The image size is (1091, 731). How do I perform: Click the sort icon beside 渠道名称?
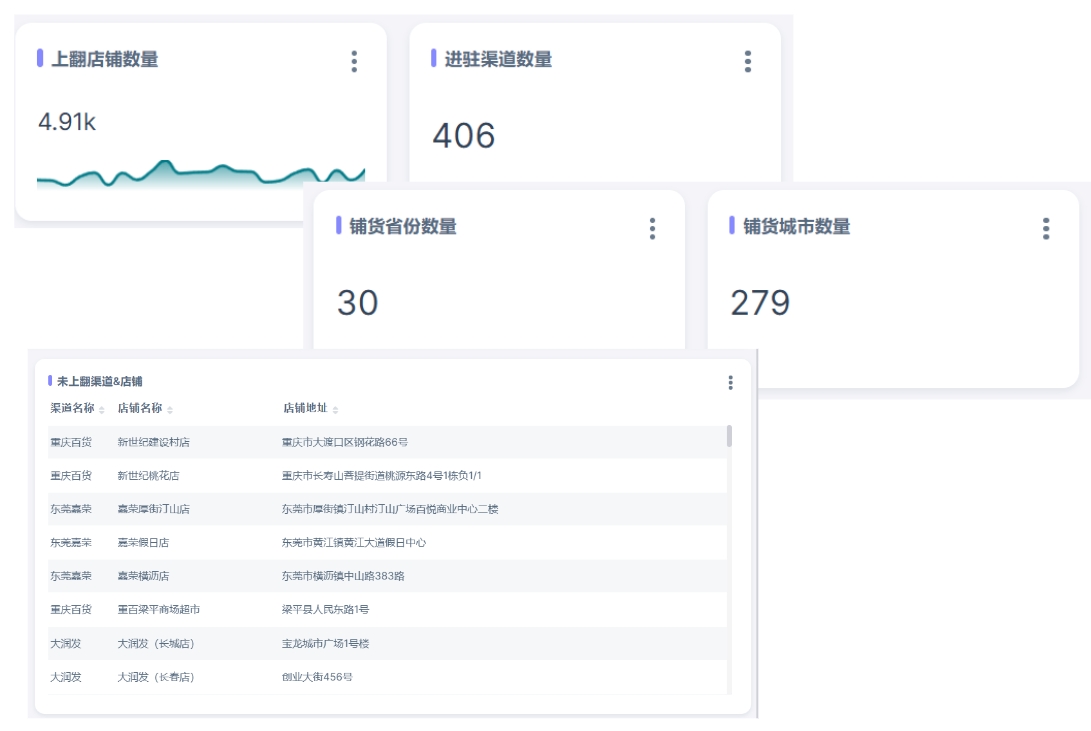click(x=102, y=410)
